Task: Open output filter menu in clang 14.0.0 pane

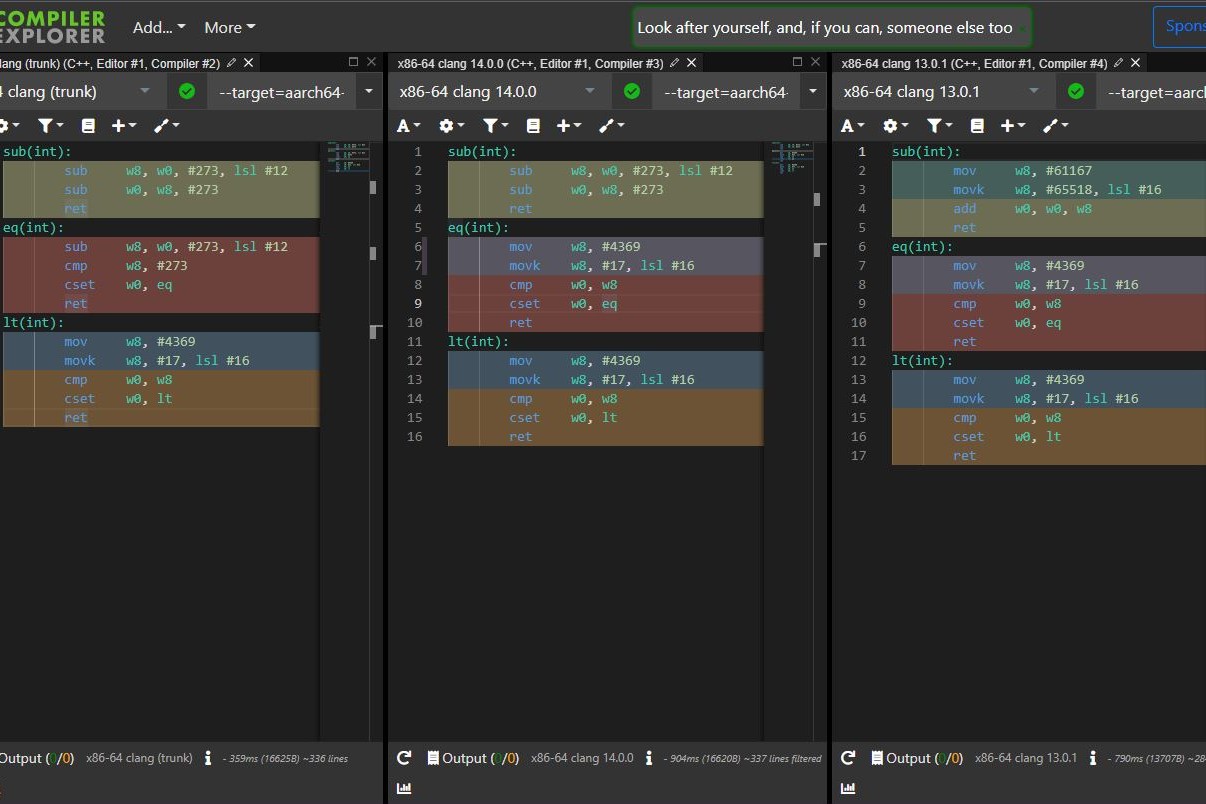Action: tap(496, 126)
